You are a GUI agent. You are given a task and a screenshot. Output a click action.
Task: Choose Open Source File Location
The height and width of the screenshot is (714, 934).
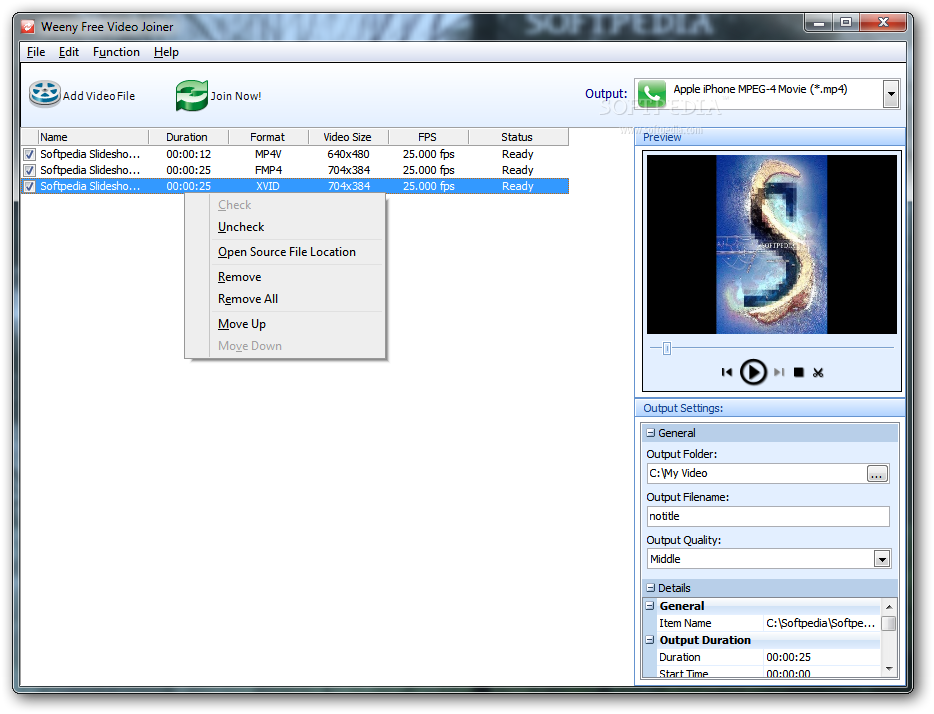tap(287, 252)
